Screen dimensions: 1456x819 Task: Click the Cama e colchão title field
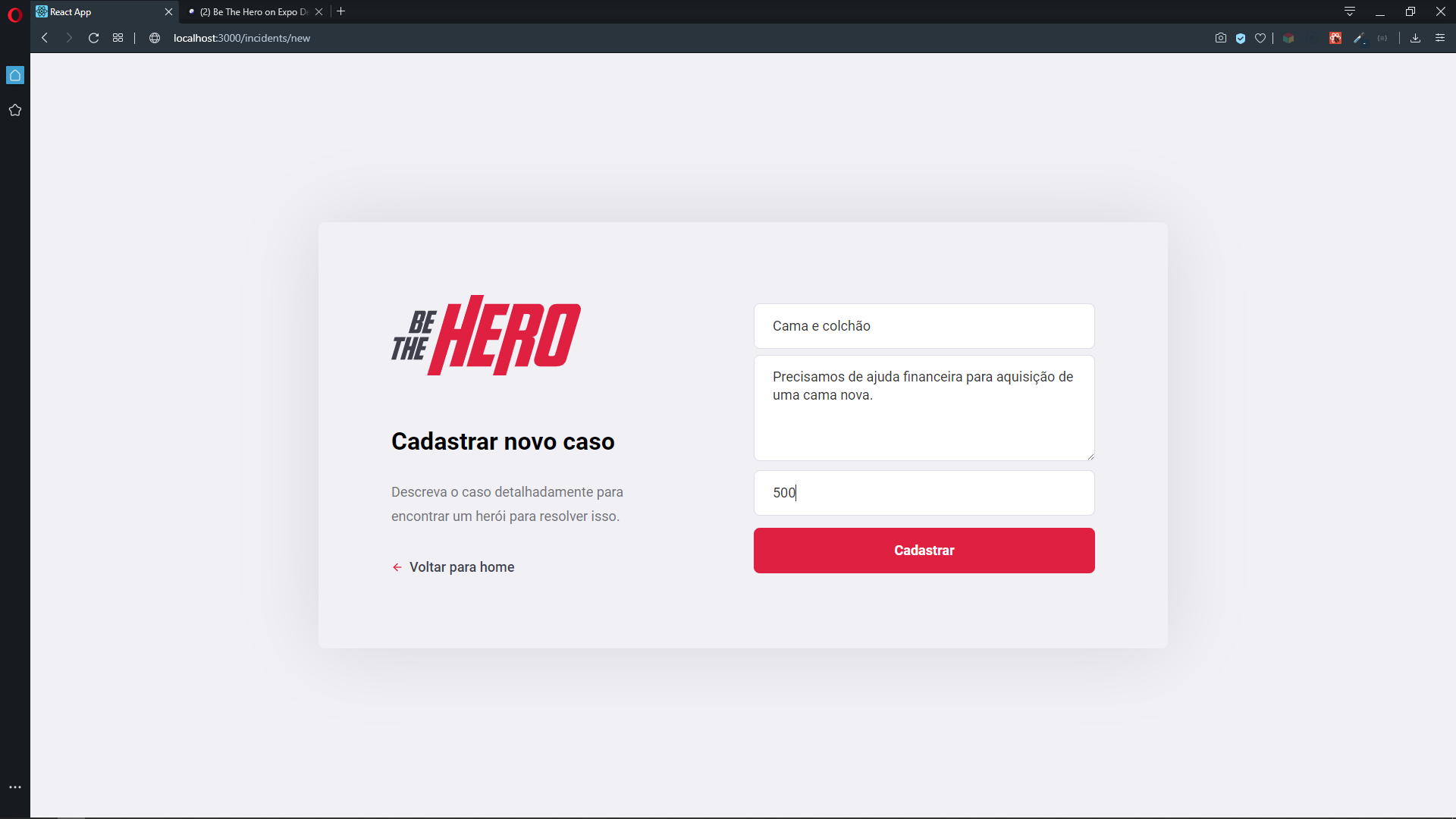[x=924, y=326]
